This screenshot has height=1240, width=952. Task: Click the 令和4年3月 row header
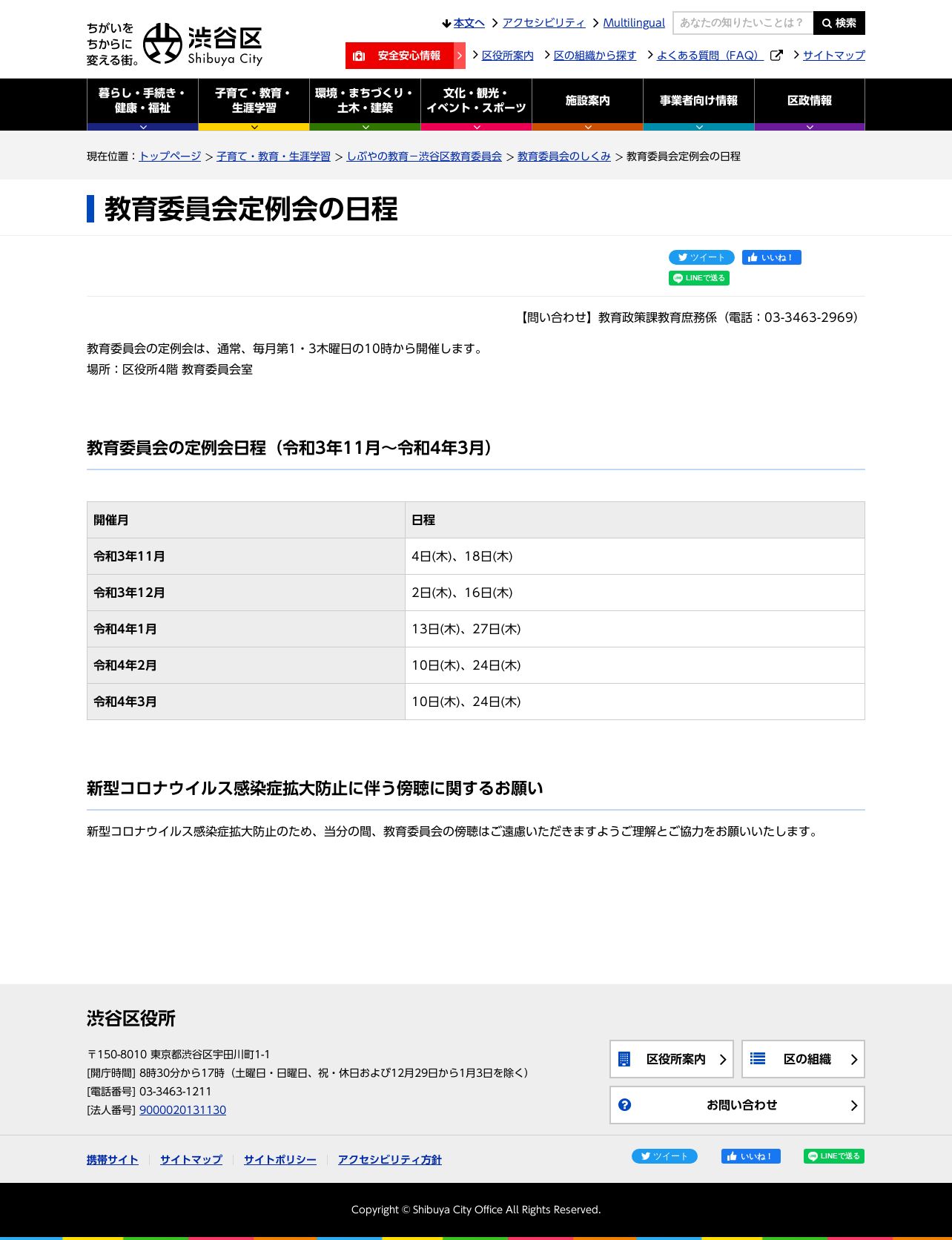tap(246, 702)
